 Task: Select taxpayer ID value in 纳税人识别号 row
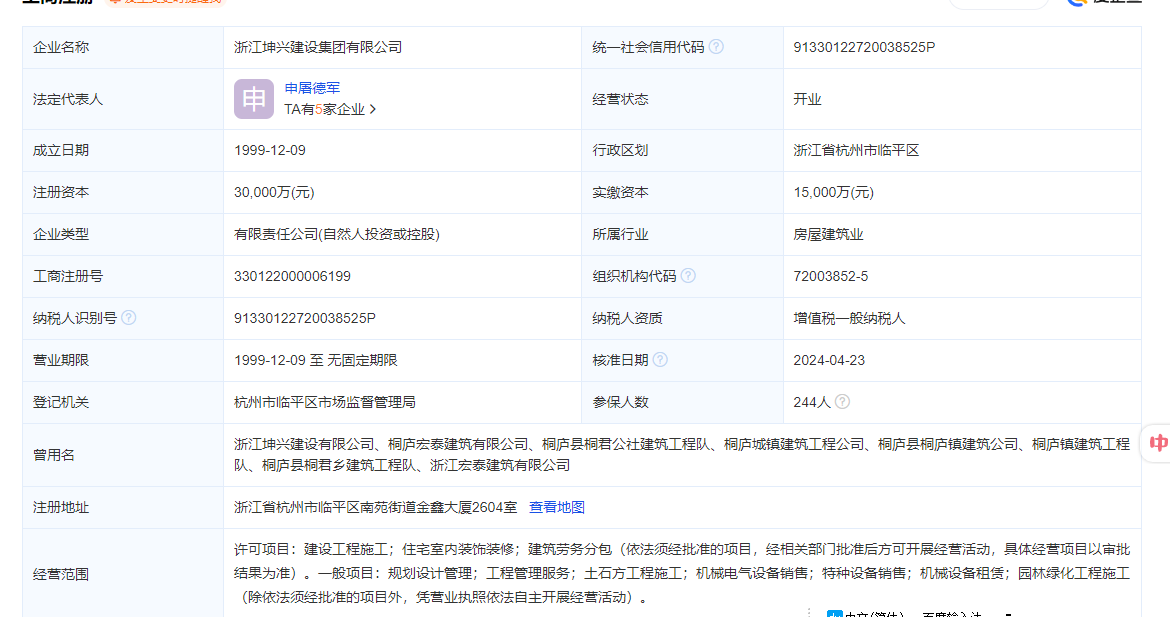(x=304, y=318)
